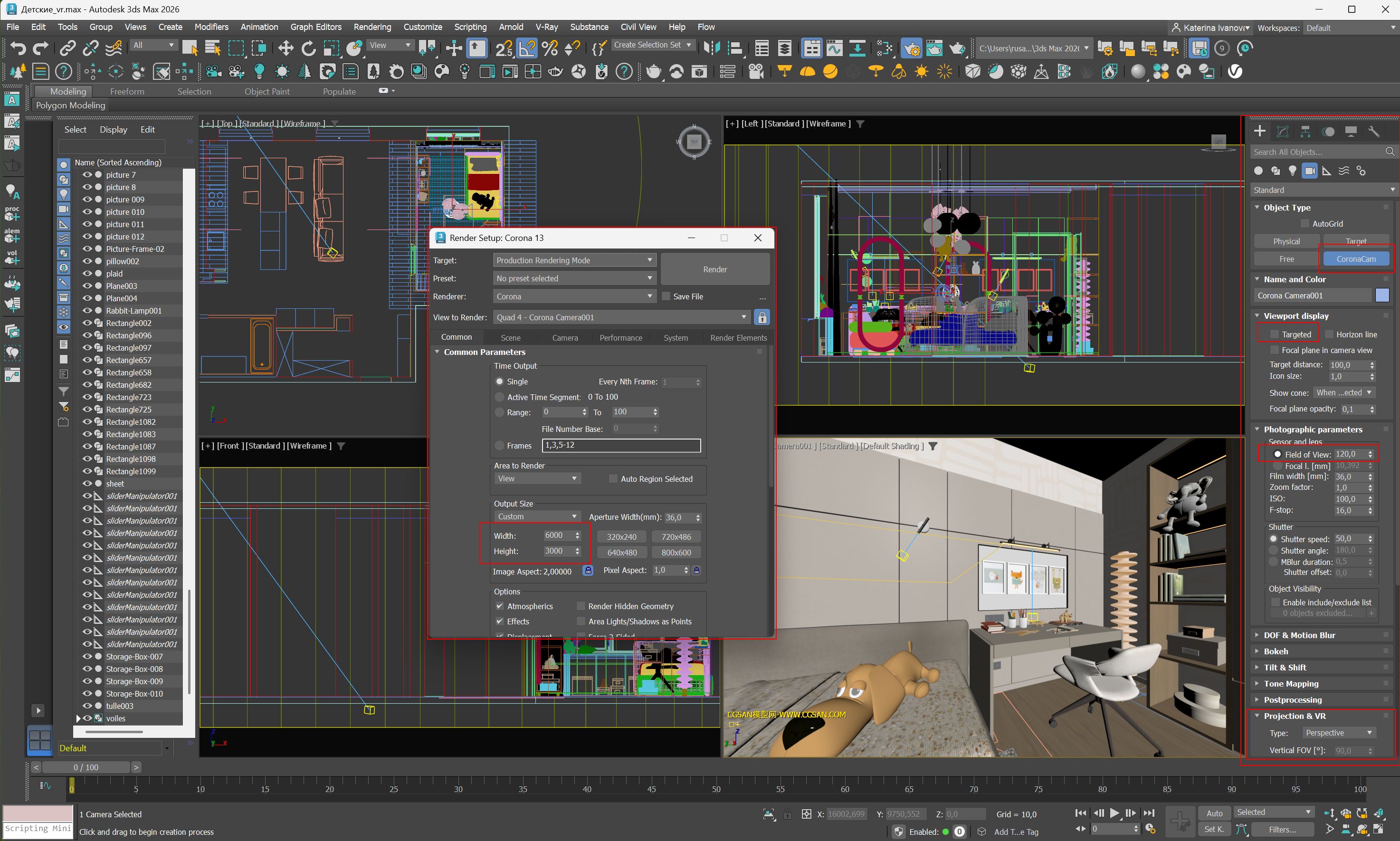
Task: Expand the DOF & Motion Blur rollout
Action: (x=1299, y=635)
